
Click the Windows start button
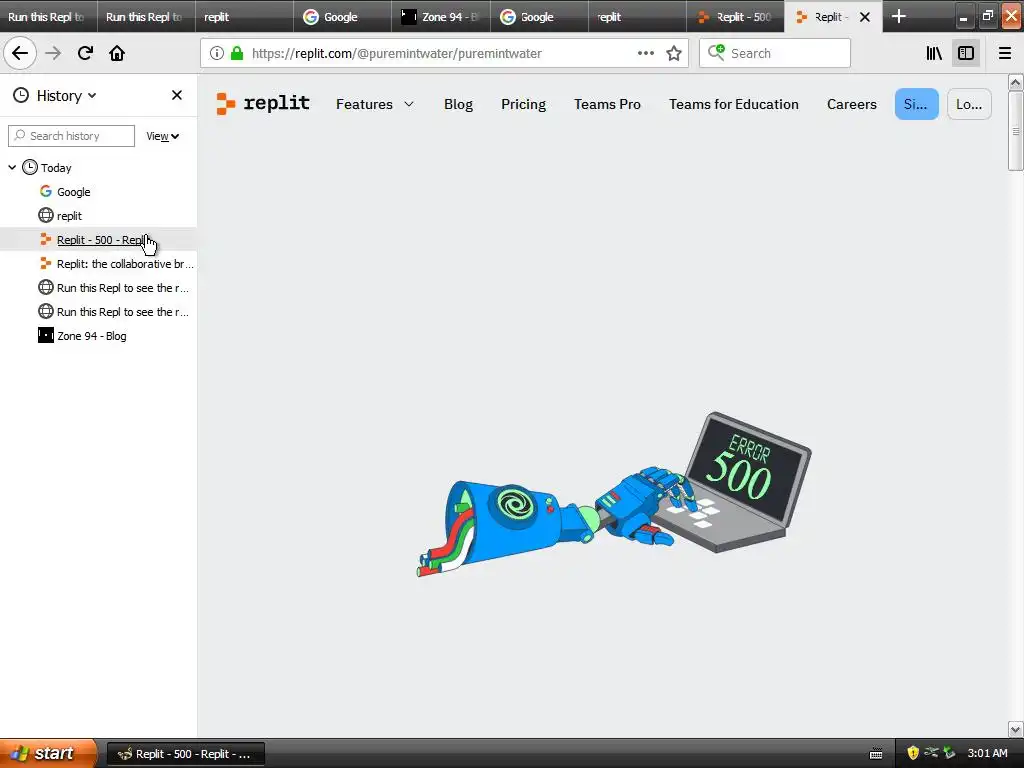(48, 753)
